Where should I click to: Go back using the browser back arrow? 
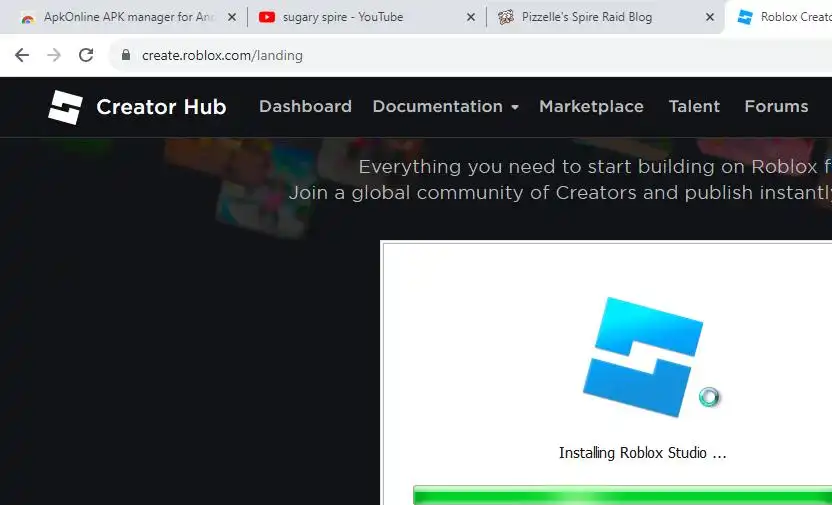point(22,55)
